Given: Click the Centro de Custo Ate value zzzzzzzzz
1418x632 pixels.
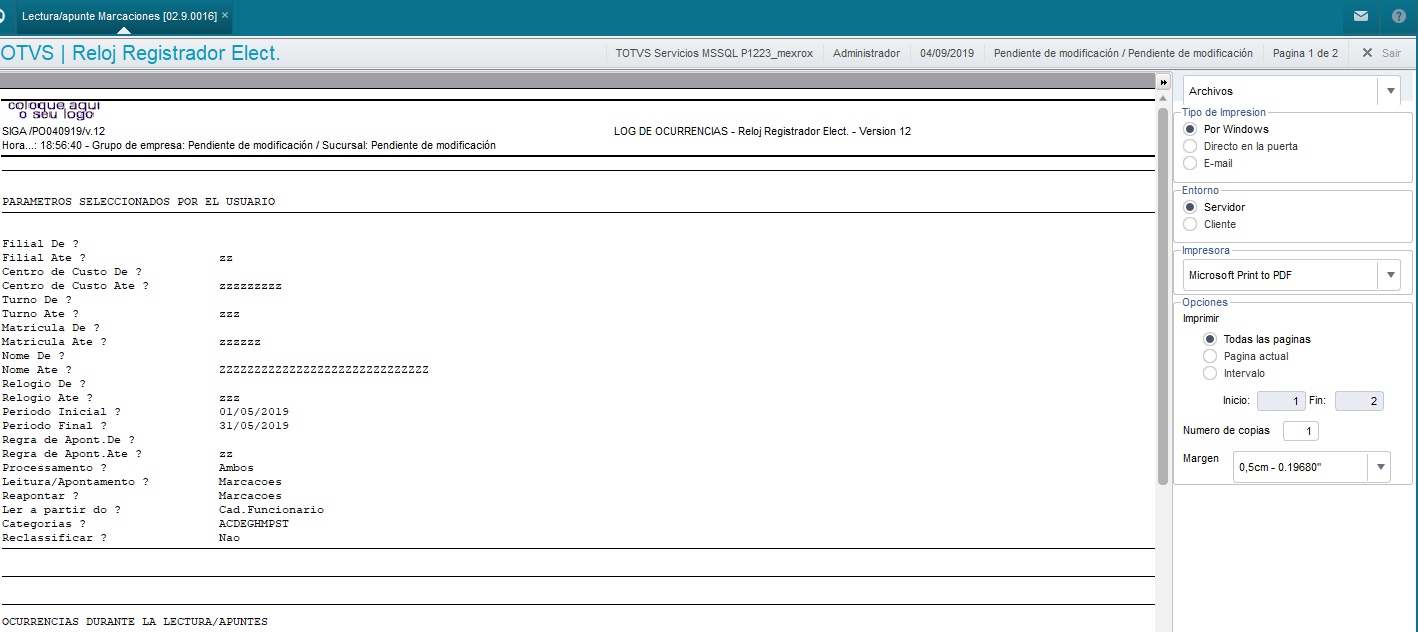Looking at the screenshot, I should (250, 285).
